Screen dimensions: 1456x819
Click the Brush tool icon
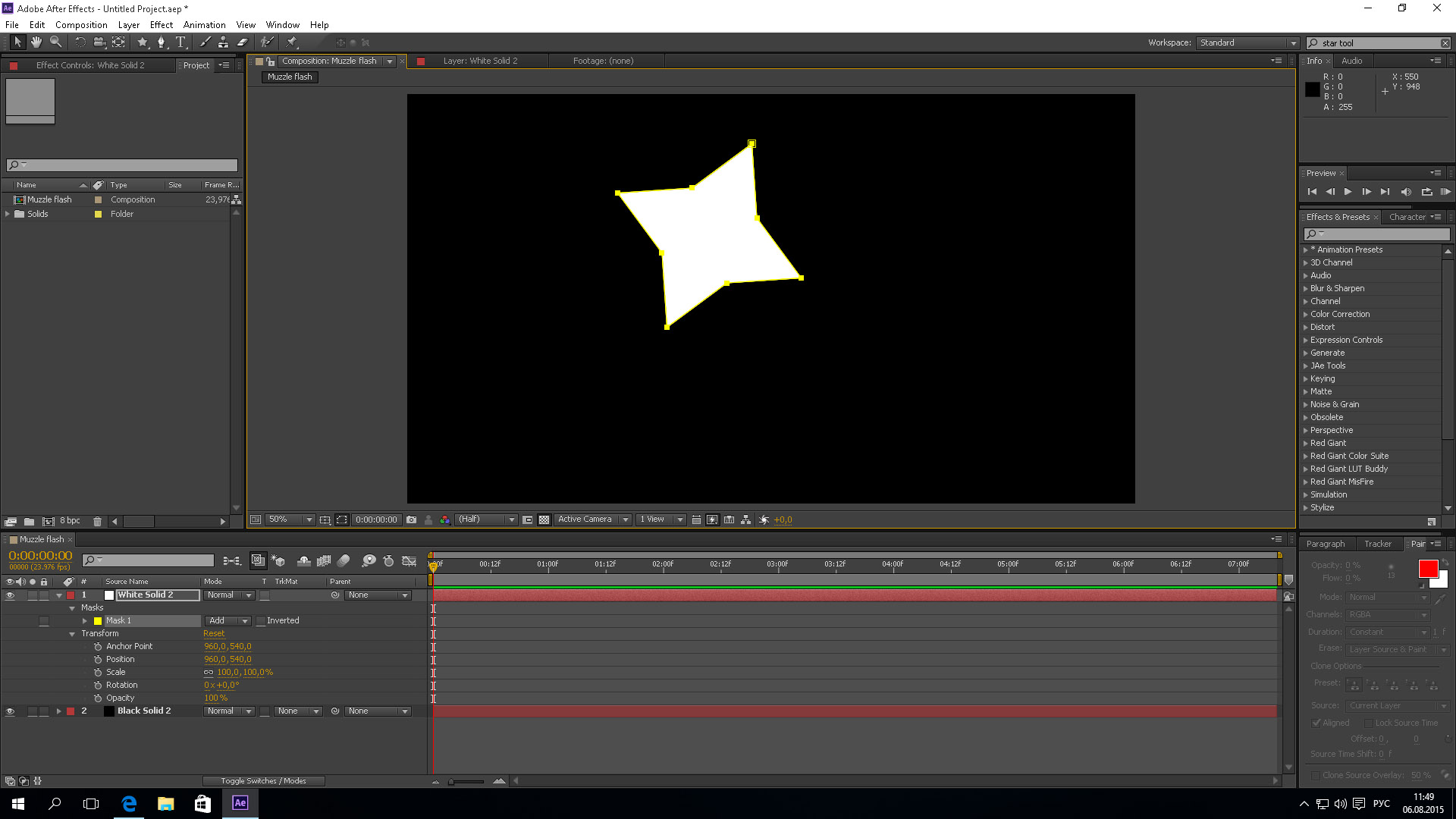200,42
